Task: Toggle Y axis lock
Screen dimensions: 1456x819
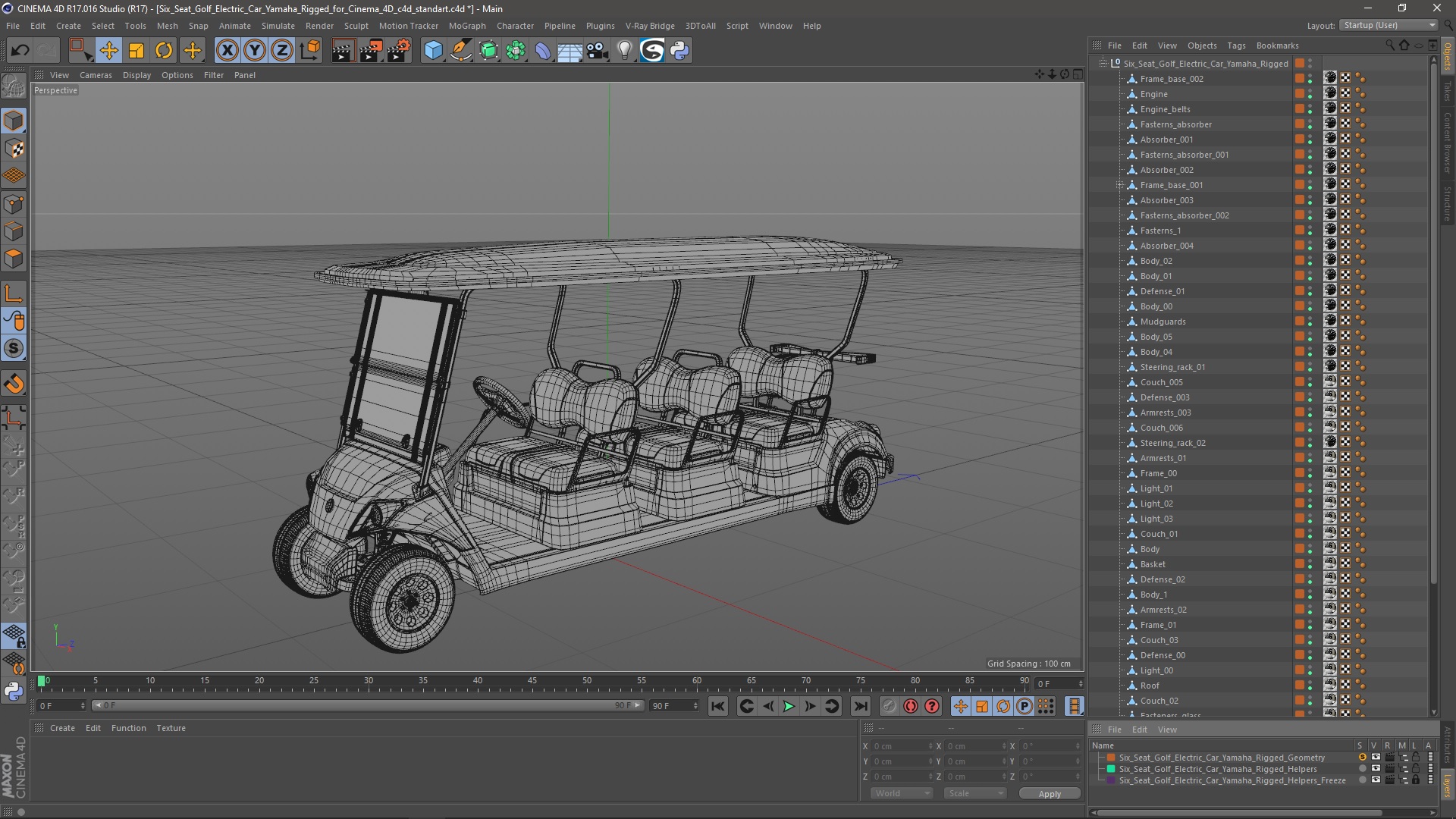Action: [x=255, y=51]
